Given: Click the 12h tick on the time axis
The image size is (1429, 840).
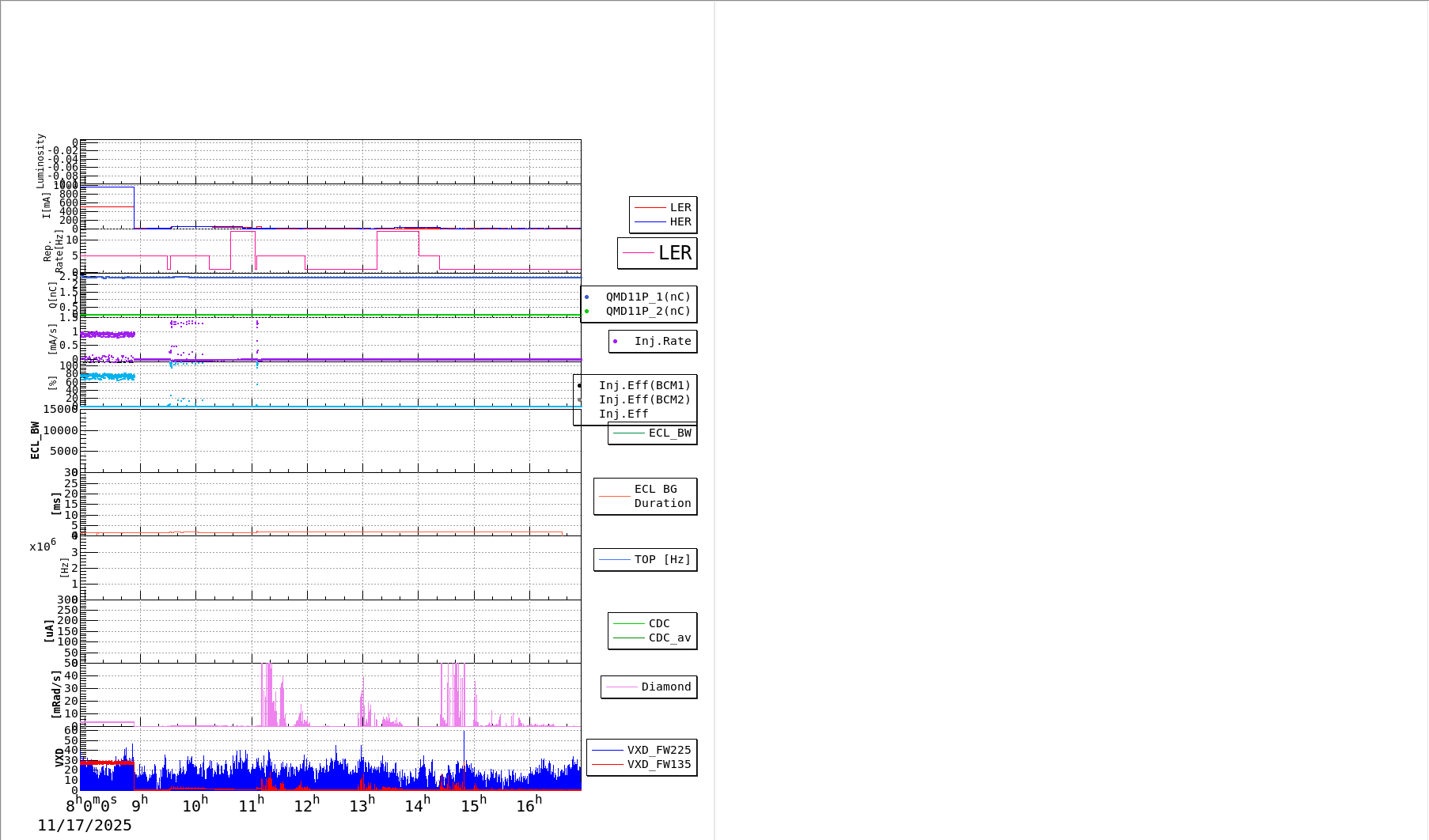Looking at the screenshot, I should [306, 805].
